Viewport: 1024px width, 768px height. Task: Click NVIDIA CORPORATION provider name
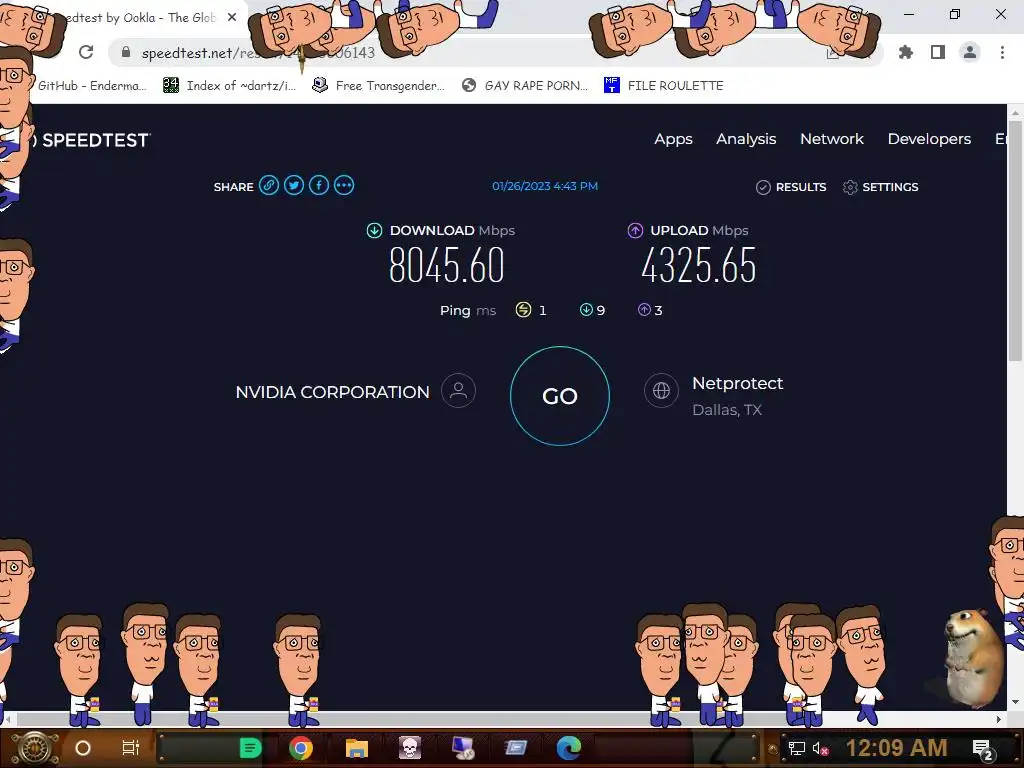coord(332,392)
